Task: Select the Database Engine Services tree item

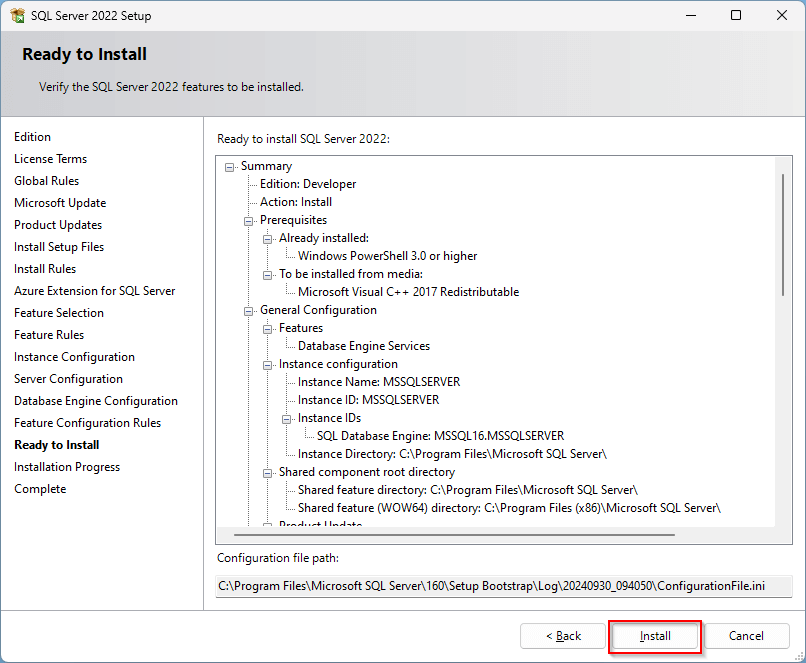Action: [x=363, y=346]
